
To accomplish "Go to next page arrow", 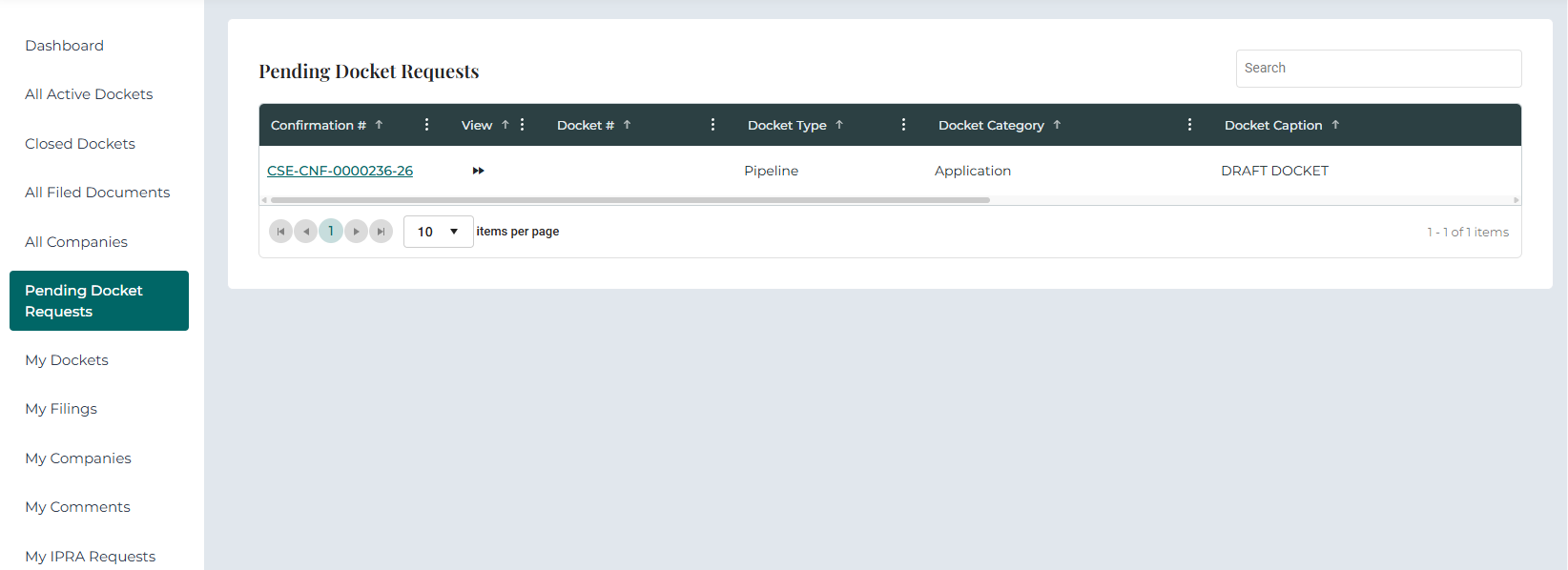I will pos(356,232).
